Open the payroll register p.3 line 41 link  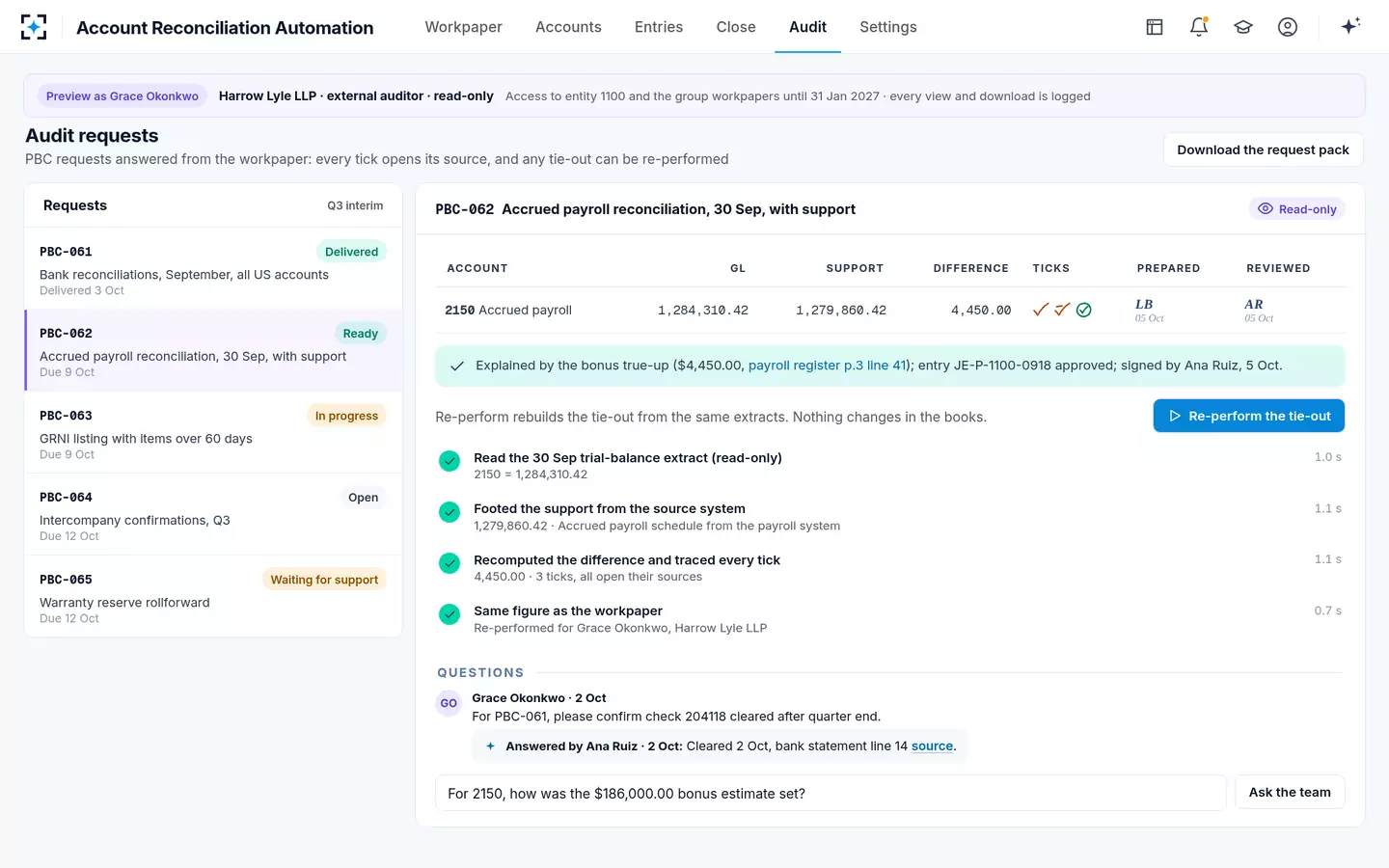(x=828, y=366)
